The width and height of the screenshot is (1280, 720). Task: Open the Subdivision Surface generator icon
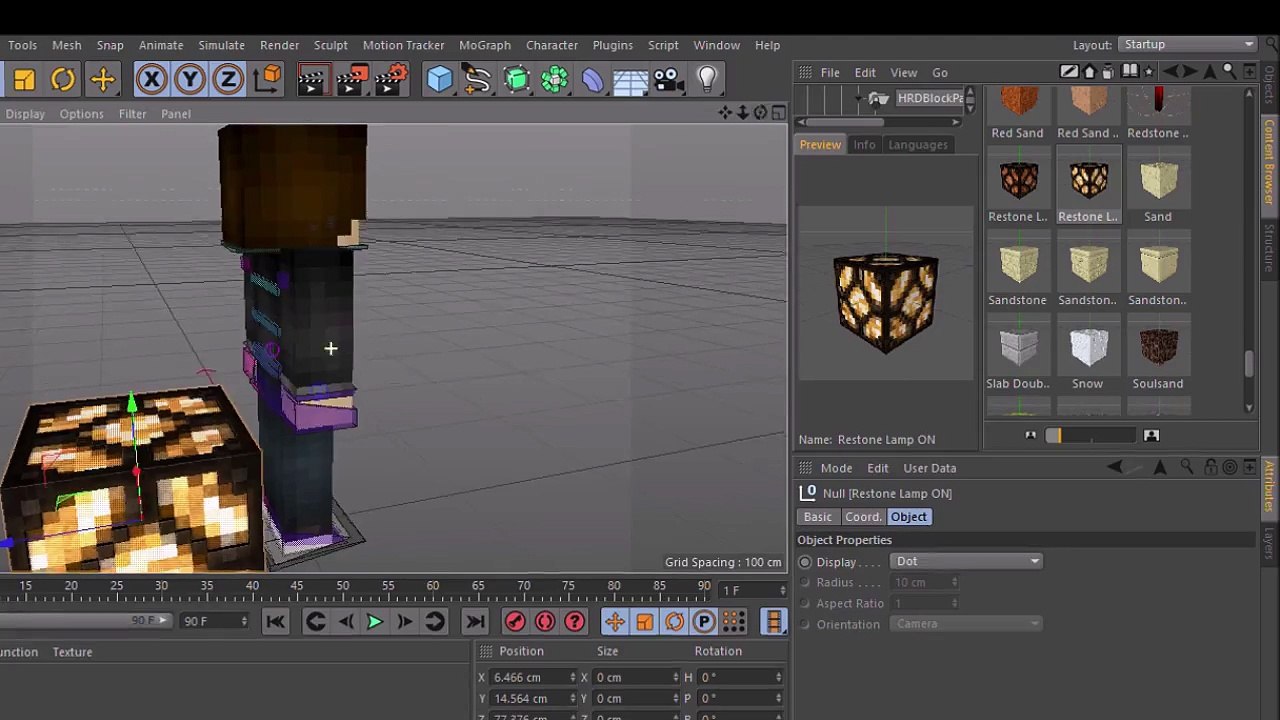517,79
